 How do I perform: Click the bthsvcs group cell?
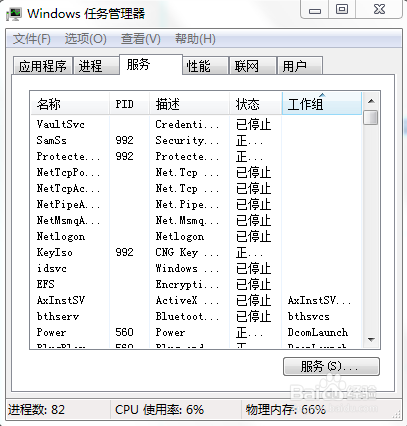click(309, 316)
